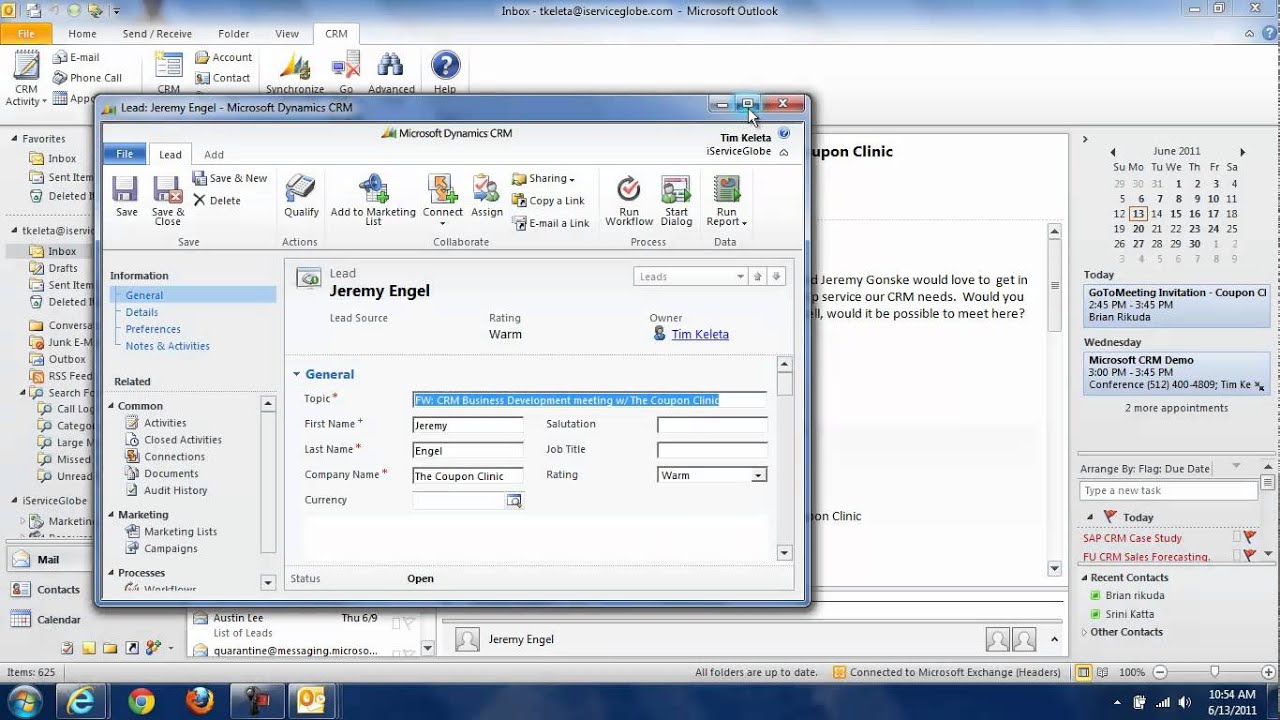The image size is (1280, 720).
Task: Open Campaigns under Marketing
Action: 170,549
